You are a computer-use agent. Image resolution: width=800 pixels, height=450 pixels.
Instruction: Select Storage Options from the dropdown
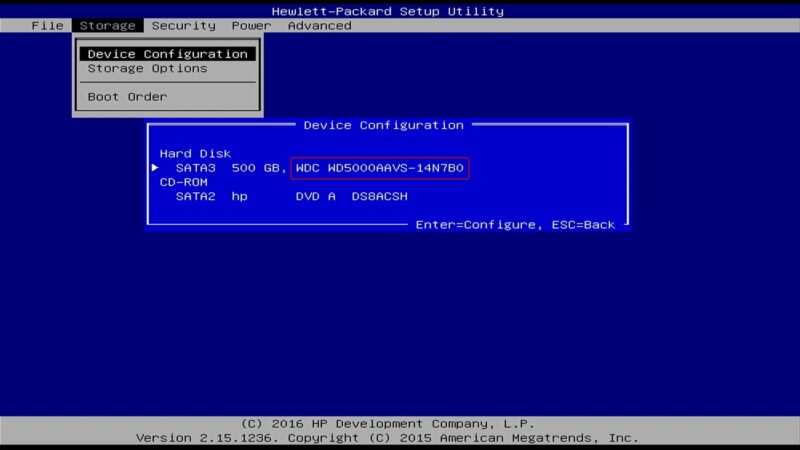(147, 69)
